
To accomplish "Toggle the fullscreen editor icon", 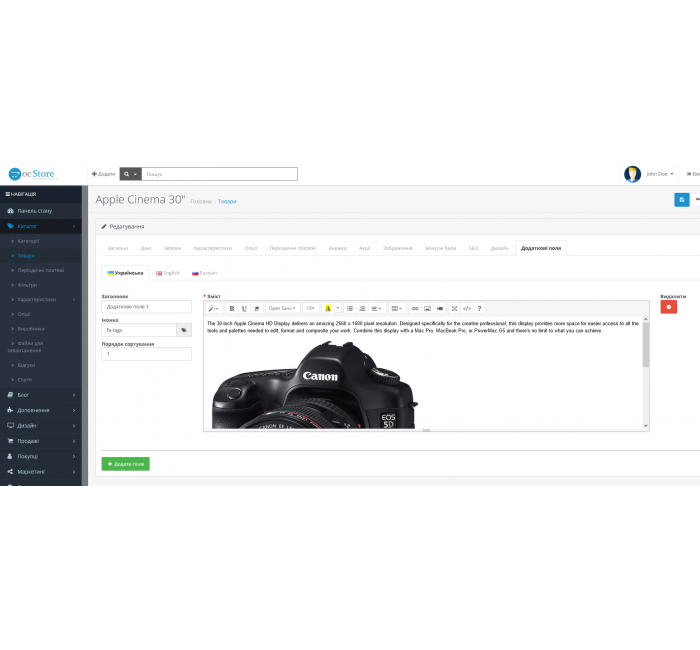I will (x=454, y=308).
